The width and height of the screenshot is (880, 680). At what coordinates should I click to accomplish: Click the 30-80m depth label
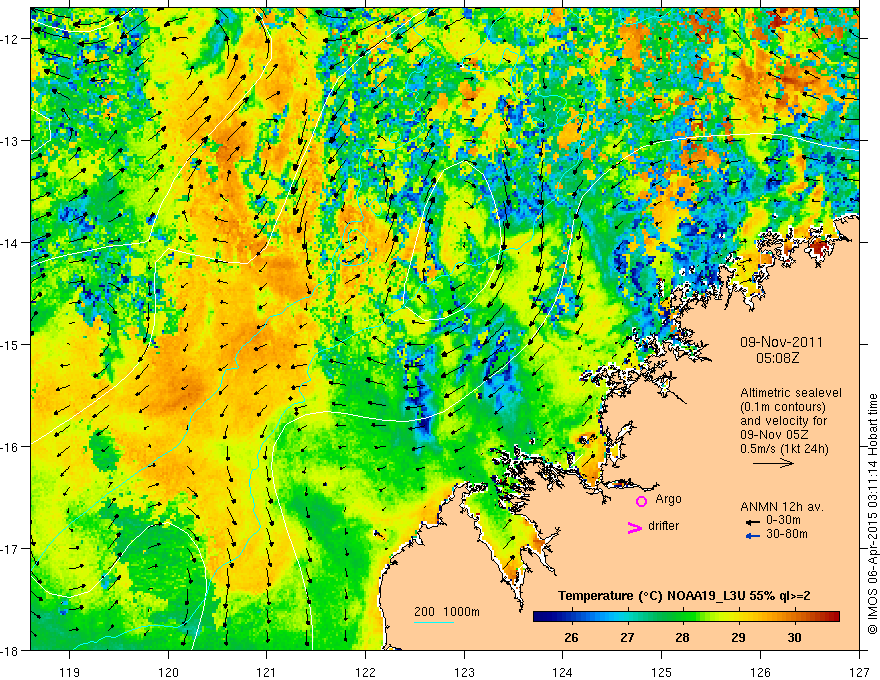(787, 534)
